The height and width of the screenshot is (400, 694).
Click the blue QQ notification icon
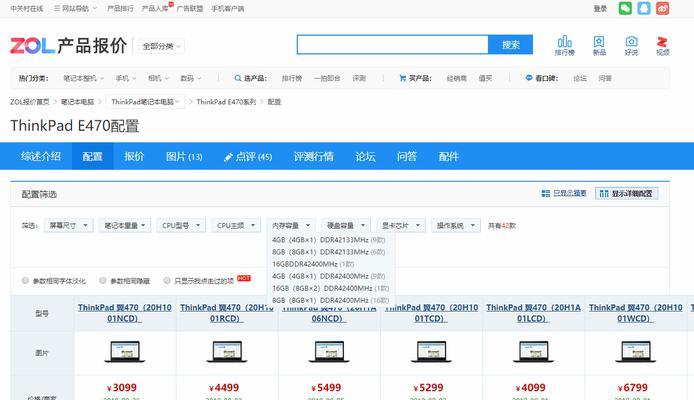pyautogui.click(x=644, y=8)
